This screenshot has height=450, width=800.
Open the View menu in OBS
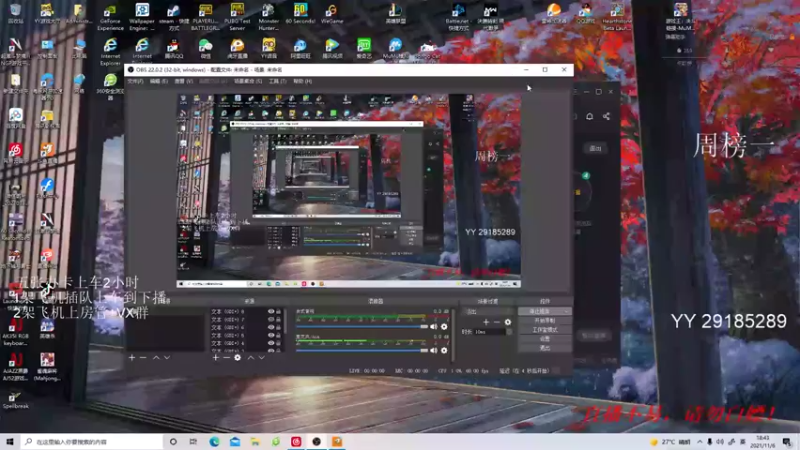(x=184, y=81)
